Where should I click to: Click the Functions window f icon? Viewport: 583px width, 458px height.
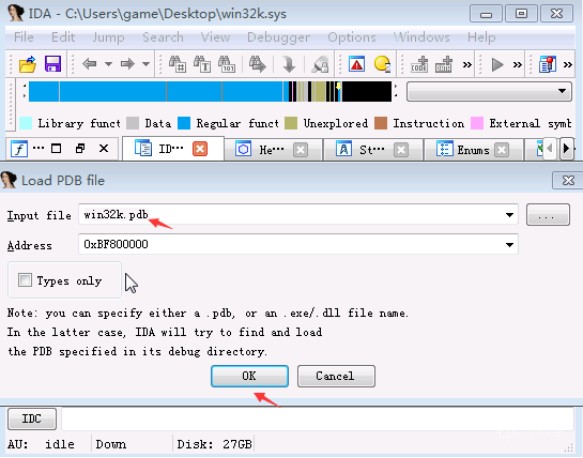(19, 149)
